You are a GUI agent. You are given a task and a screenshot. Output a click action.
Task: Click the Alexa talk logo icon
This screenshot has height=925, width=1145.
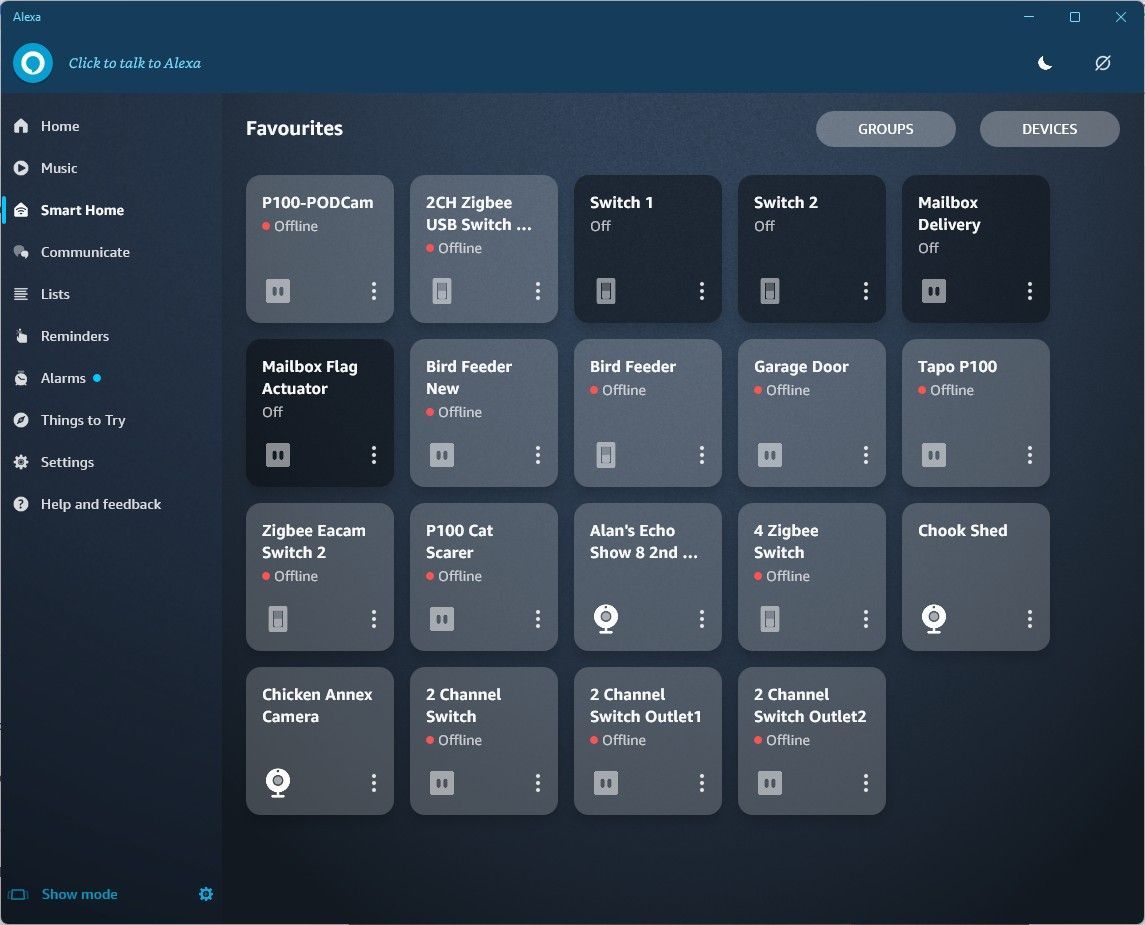coord(33,63)
